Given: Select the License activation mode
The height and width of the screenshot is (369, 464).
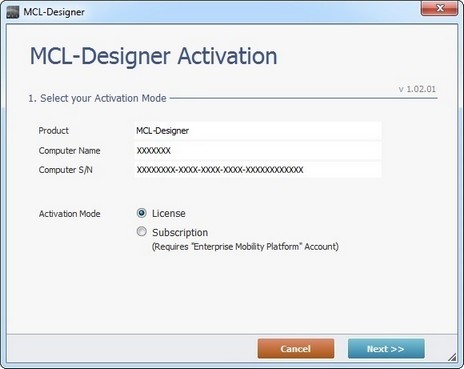Looking at the screenshot, I should [x=142, y=213].
